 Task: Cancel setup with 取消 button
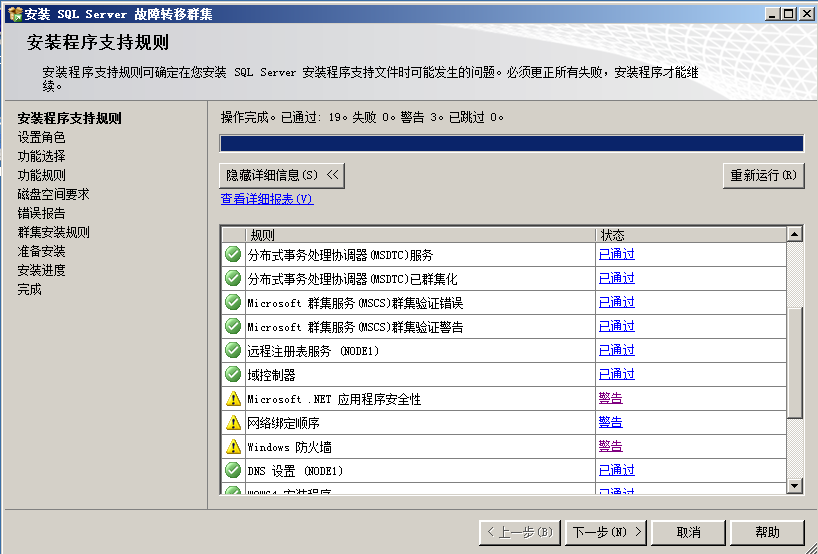pos(688,532)
